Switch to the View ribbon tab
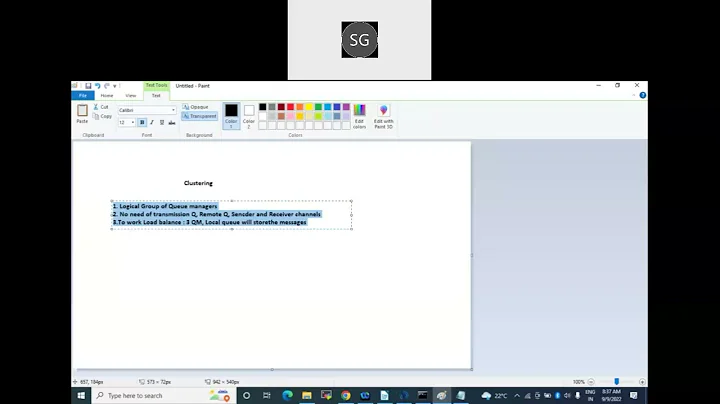 tap(131, 95)
